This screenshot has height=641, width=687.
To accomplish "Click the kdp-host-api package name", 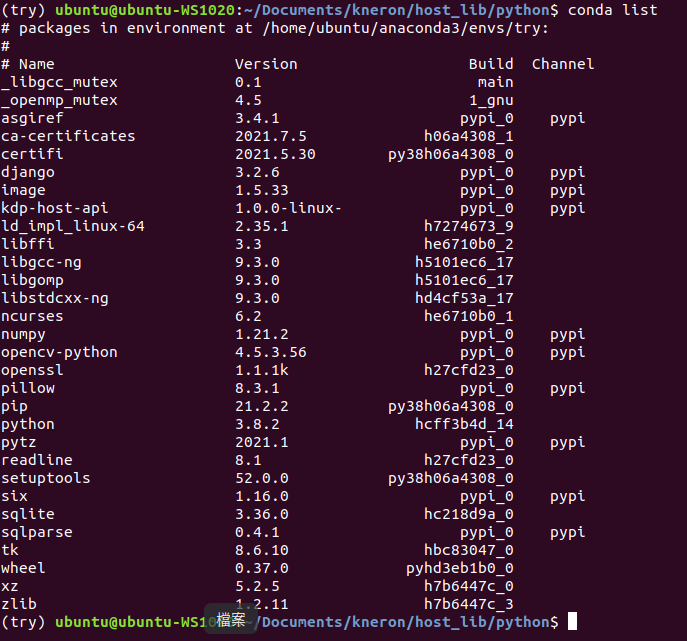I will coord(54,208).
